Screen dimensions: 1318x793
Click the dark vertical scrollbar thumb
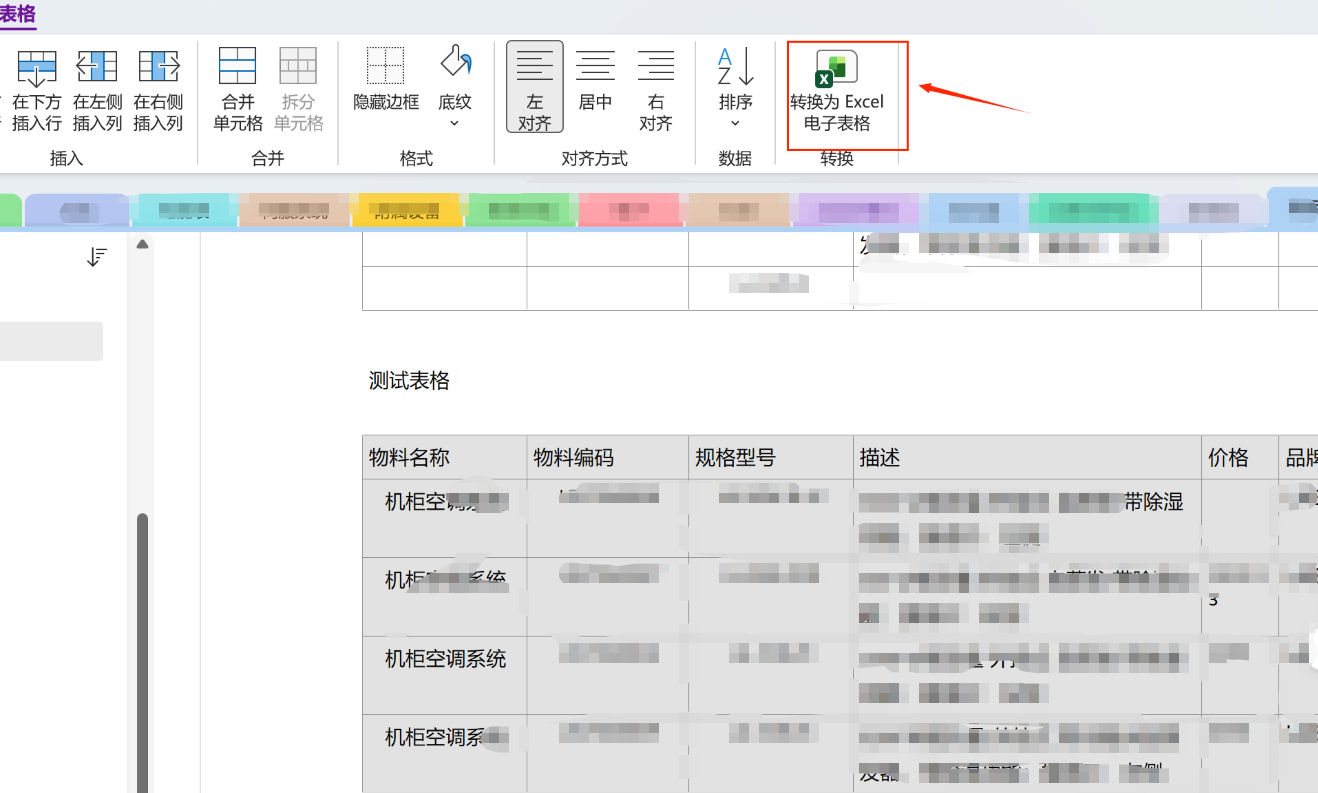tap(142, 652)
